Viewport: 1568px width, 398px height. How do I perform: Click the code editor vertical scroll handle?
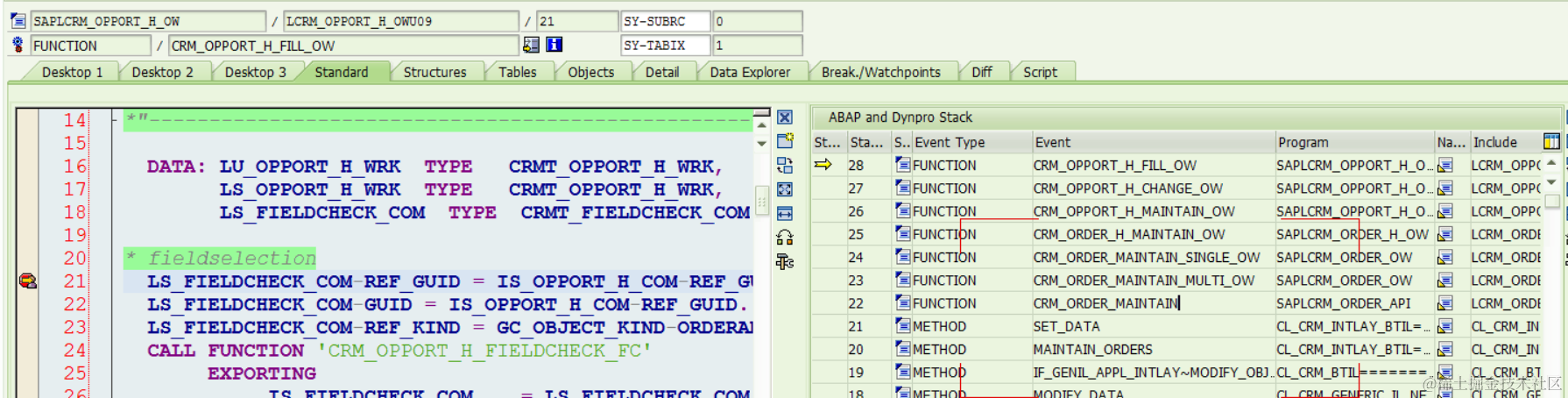click(x=762, y=203)
